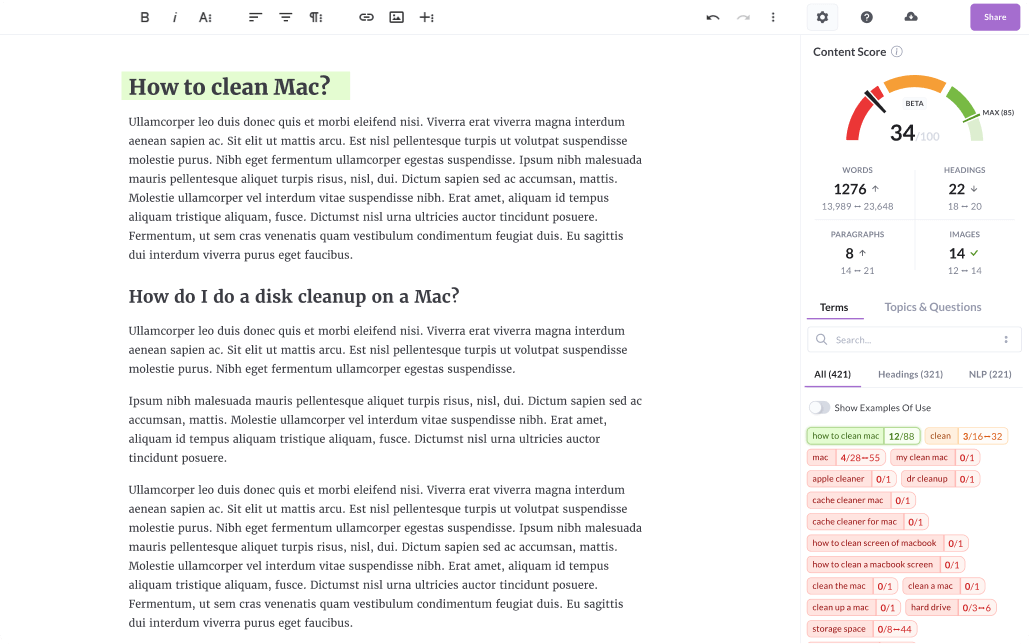Open the settings gear
Viewport: 1029px width, 644px height.
(821, 16)
